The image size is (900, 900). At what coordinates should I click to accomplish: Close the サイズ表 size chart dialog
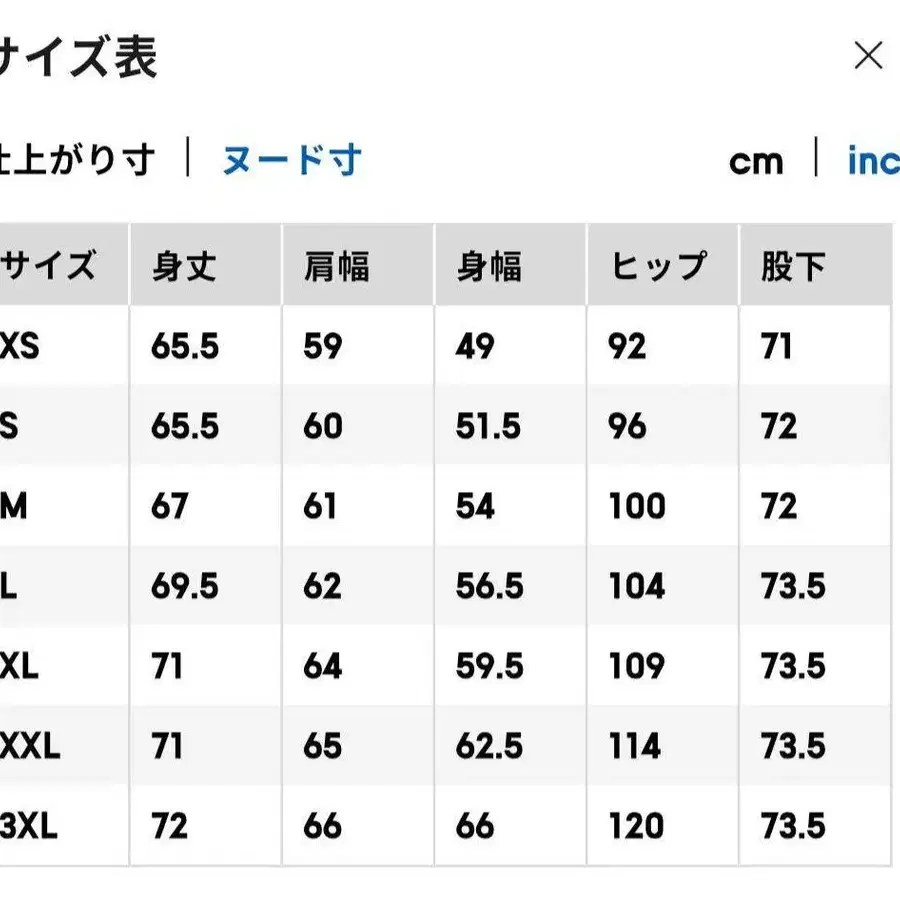click(x=868, y=56)
